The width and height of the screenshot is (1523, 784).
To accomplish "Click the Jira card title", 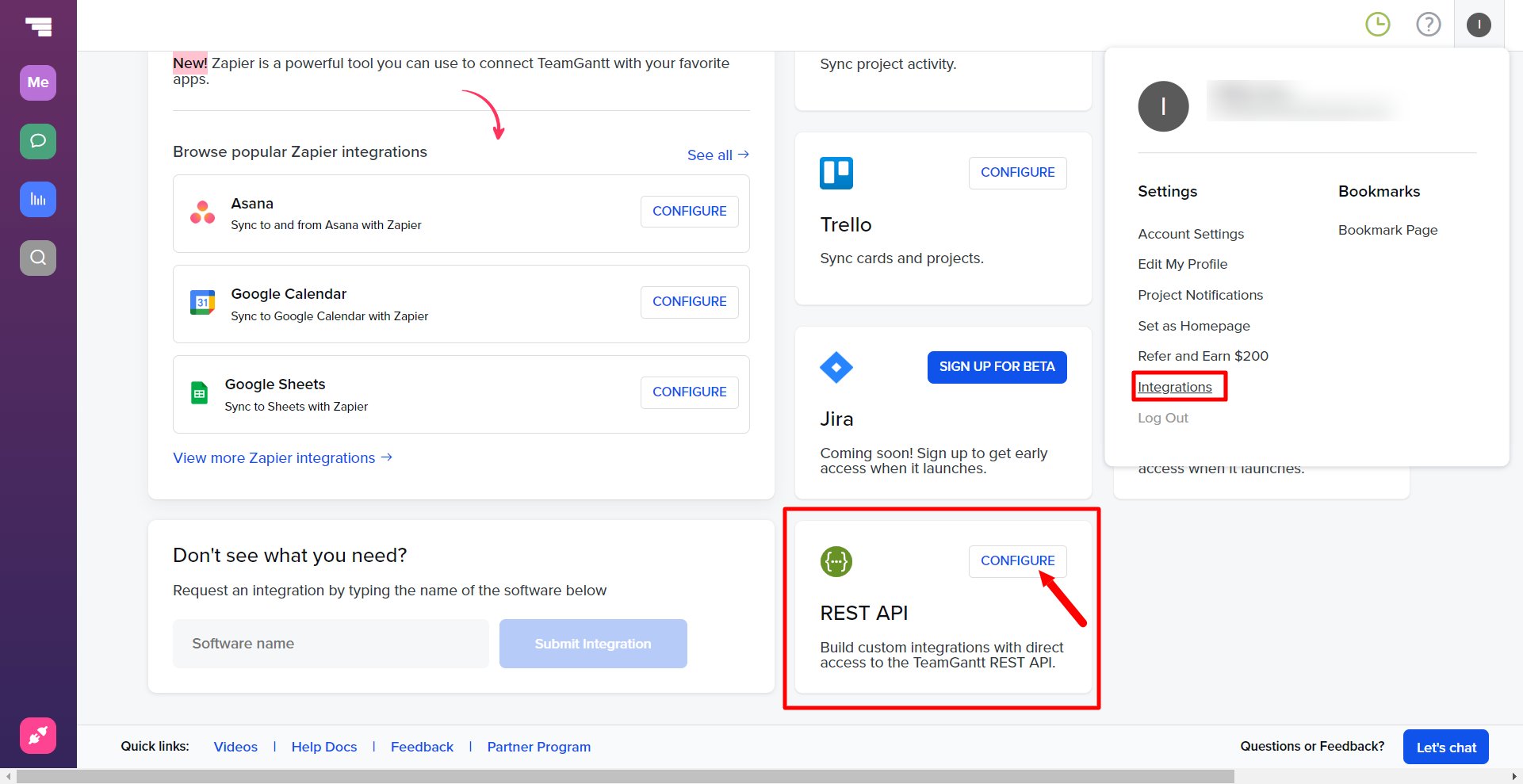I will pos(836,419).
